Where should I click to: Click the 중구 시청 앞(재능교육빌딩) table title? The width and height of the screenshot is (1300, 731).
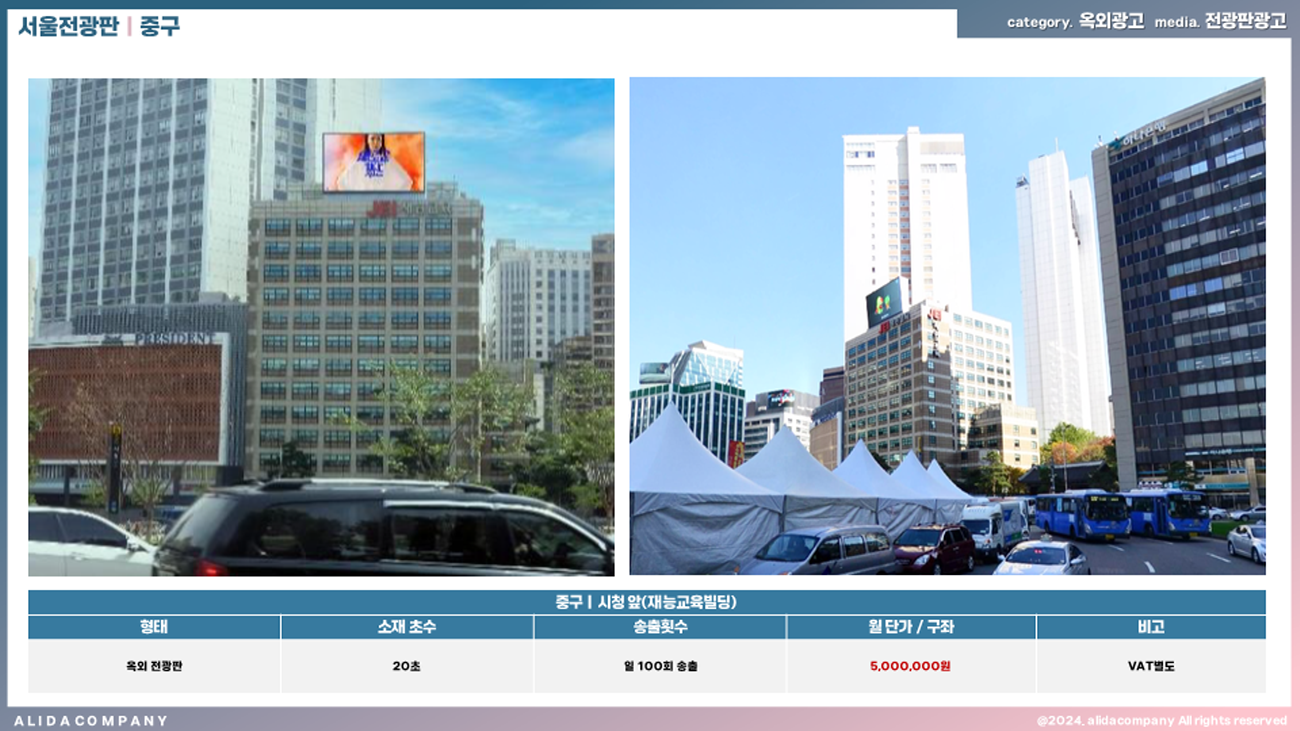[646, 602]
